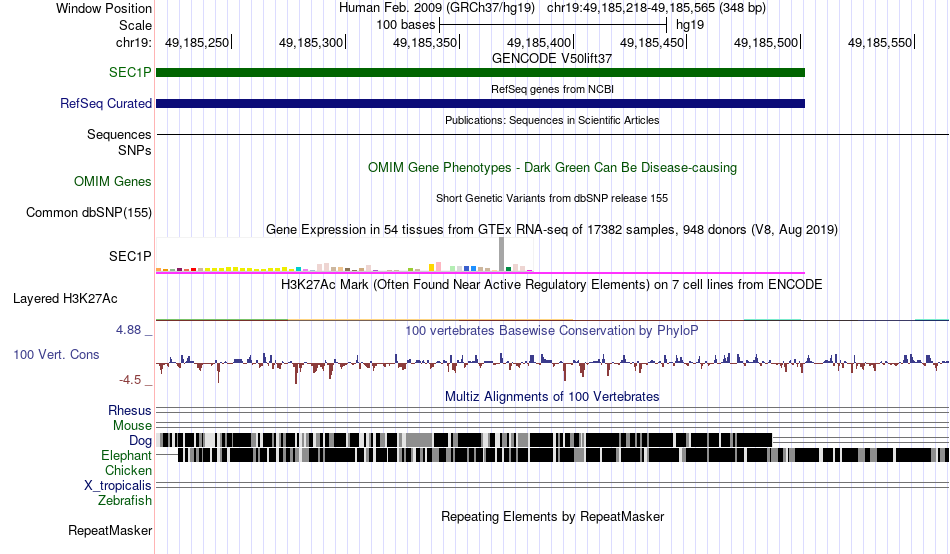Click the 49,185,350 ruler position
Image resolution: width=950 pixels, height=554 pixels.
coord(425,42)
